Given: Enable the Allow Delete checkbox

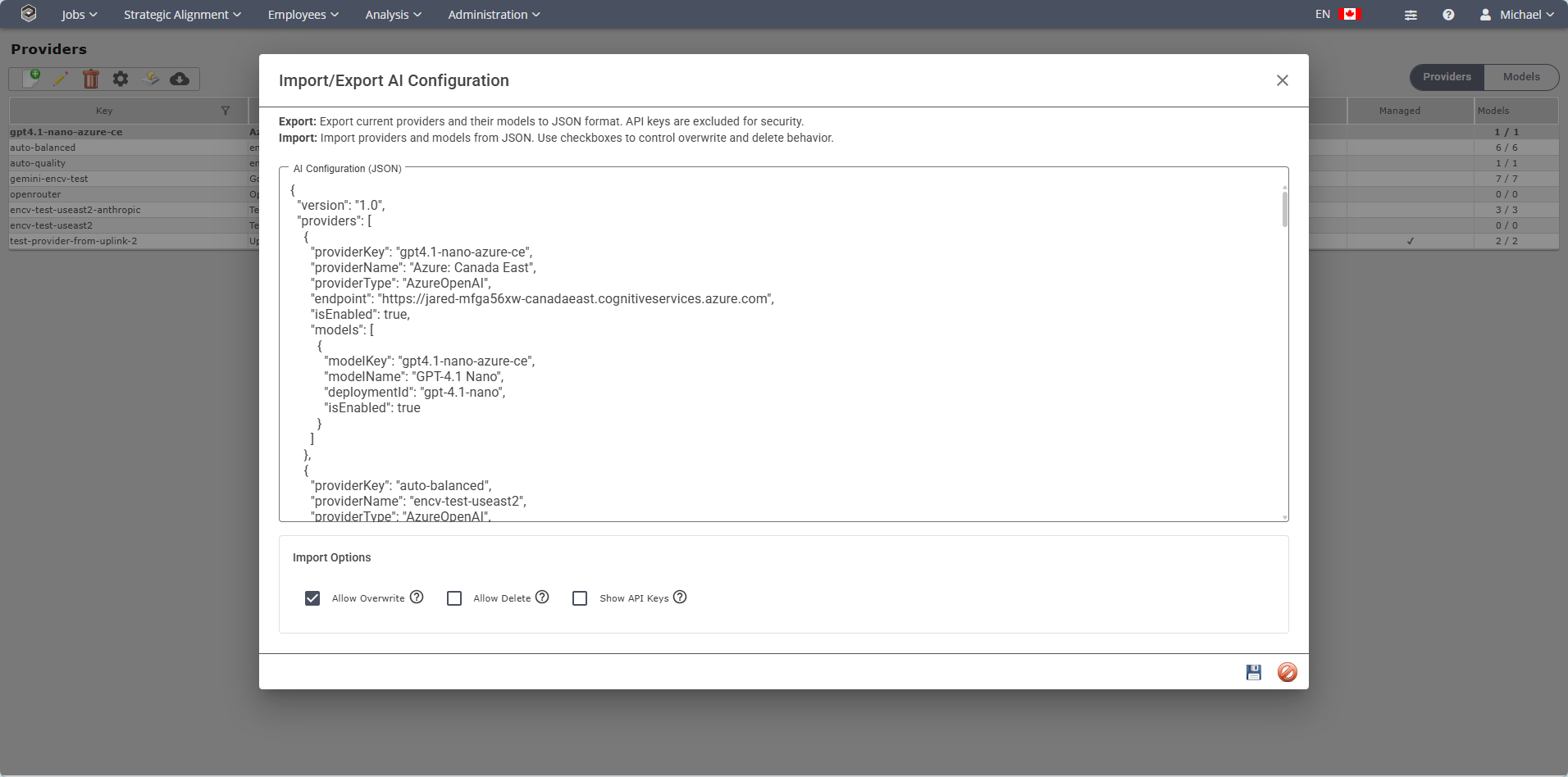Looking at the screenshot, I should pyautogui.click(x=454, y=598).
